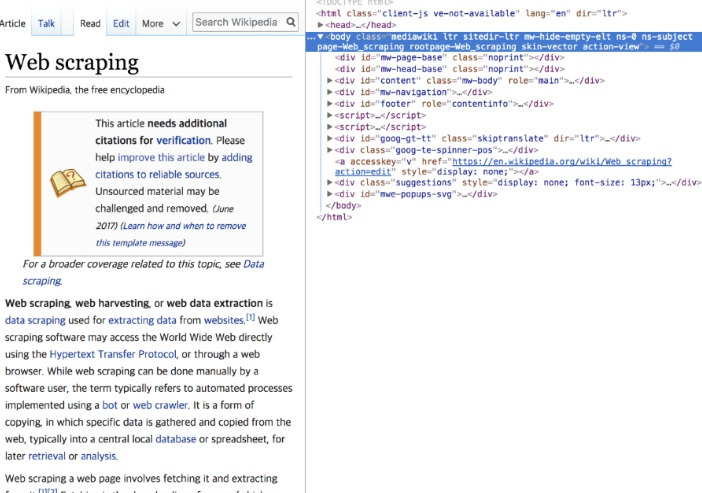Expand the div id content node

[x=330, y=81]
